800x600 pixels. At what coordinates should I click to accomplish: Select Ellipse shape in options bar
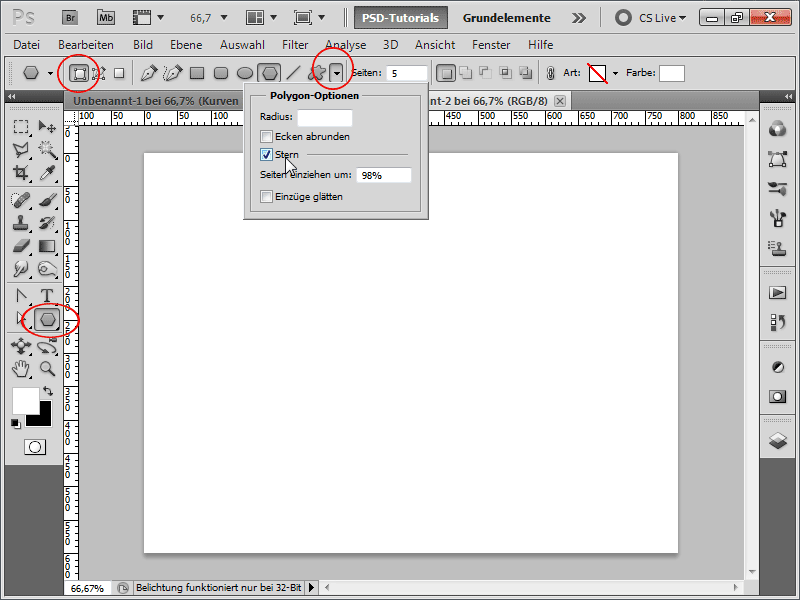[x=245, y=73]
